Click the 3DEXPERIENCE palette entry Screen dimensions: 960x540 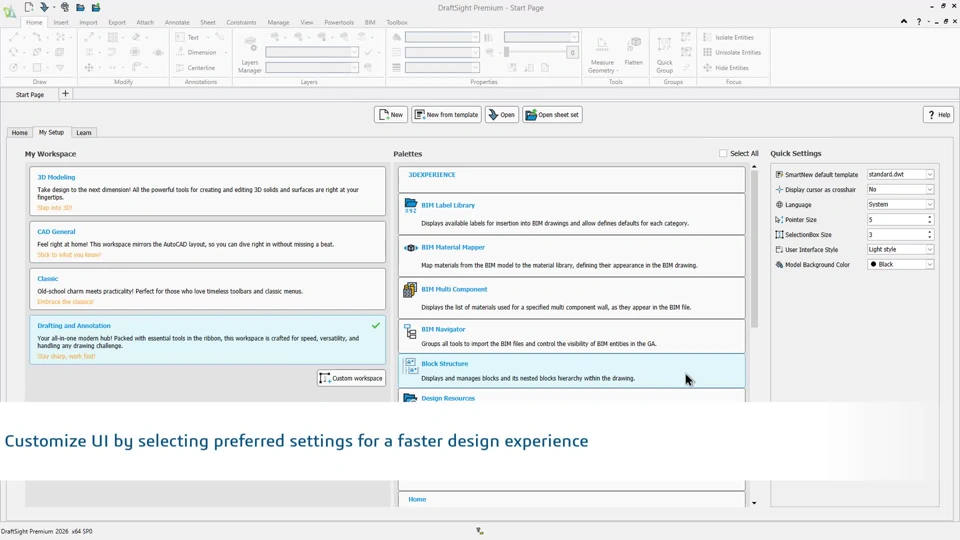pos(572,180)
